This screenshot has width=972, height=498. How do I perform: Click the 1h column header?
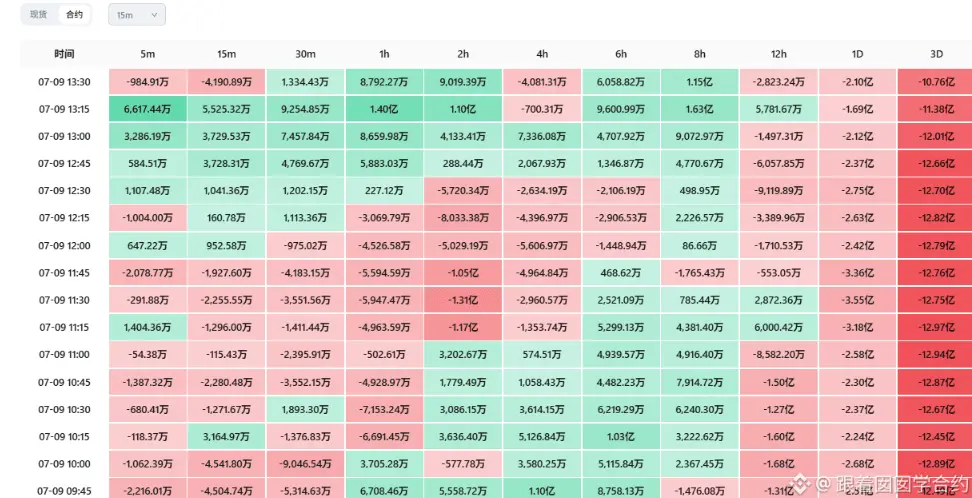[x=384, y=54]
